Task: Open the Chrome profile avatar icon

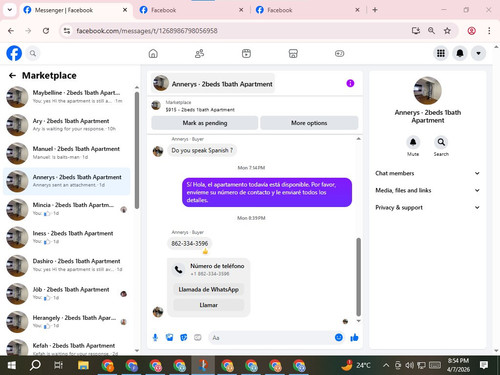Action: (x=471, y=31)
